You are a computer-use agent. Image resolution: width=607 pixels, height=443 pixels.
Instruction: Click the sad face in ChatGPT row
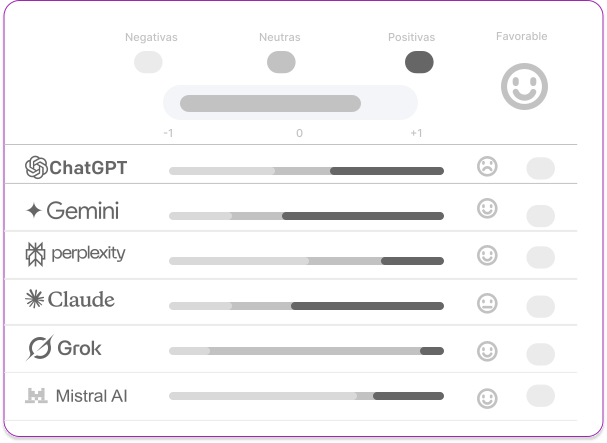click(x=487, y=166)
